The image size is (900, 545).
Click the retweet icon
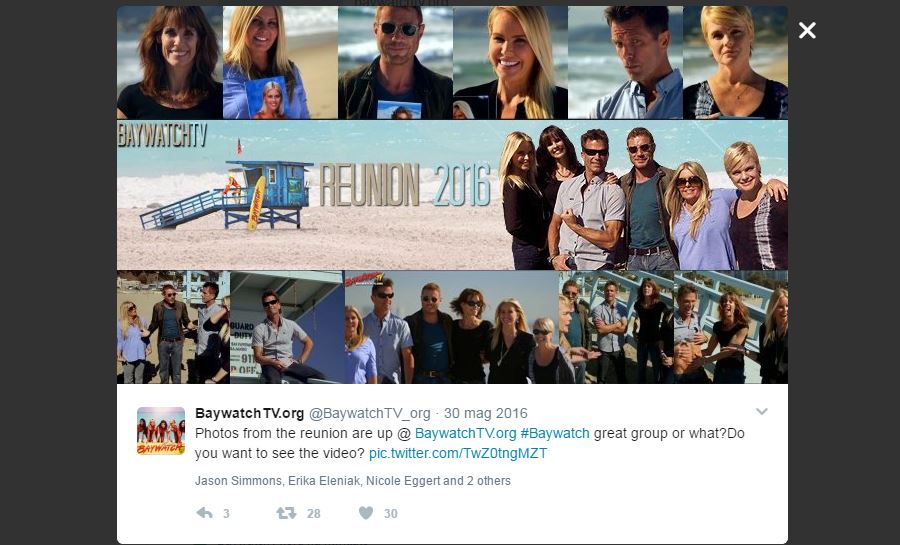tap(286, 513)
